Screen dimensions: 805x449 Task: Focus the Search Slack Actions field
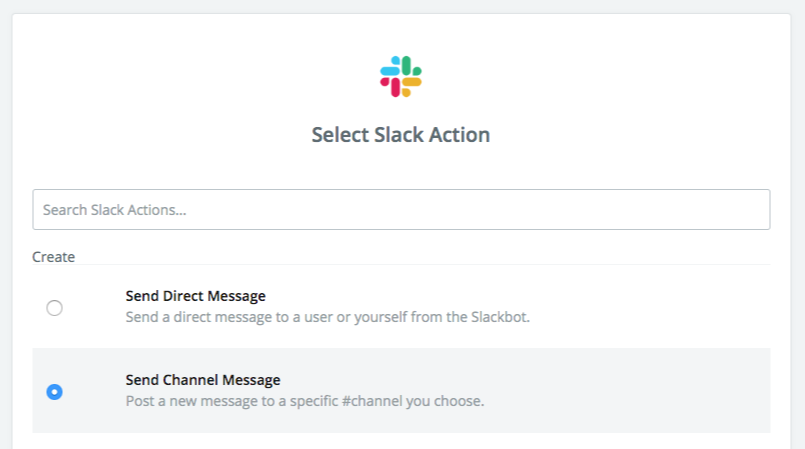[x=401, y=210]
